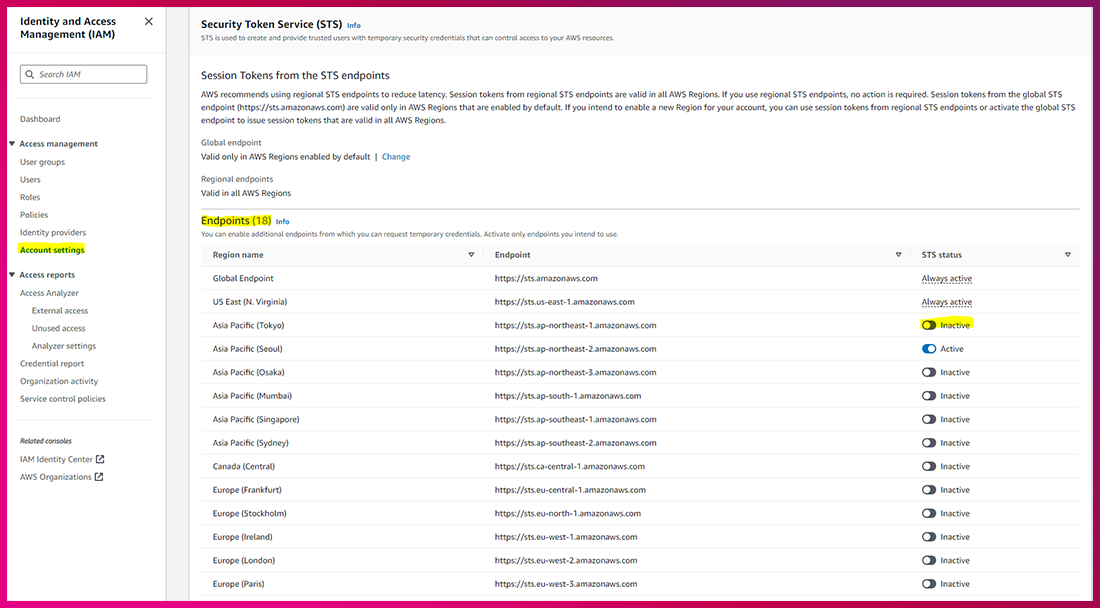Sort by STS status column arrow

[1068, 255]
